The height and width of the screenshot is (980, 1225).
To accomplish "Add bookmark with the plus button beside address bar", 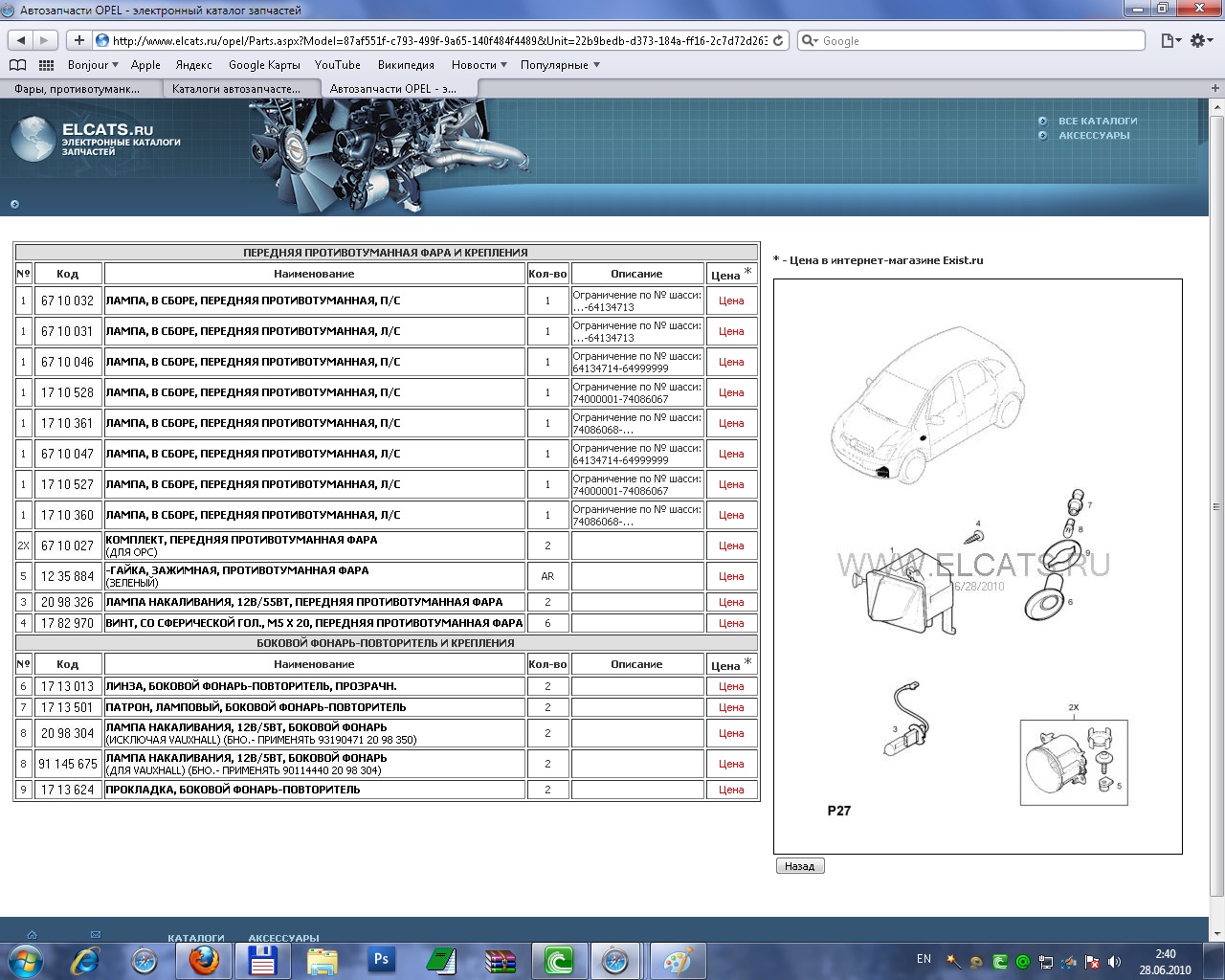I will click(x=78, y=40).
